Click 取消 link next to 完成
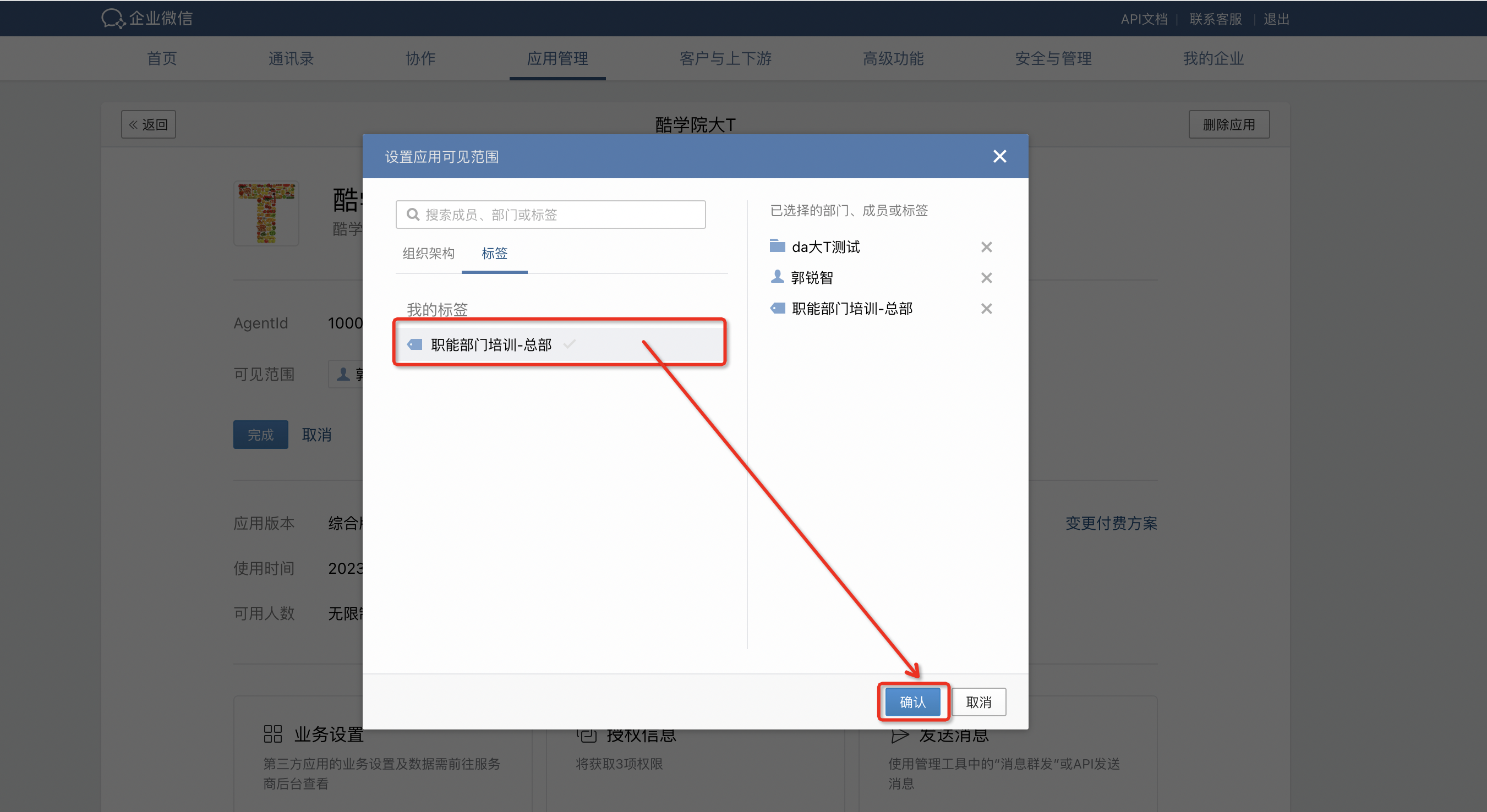1487x812 pixels. (316, 435)
